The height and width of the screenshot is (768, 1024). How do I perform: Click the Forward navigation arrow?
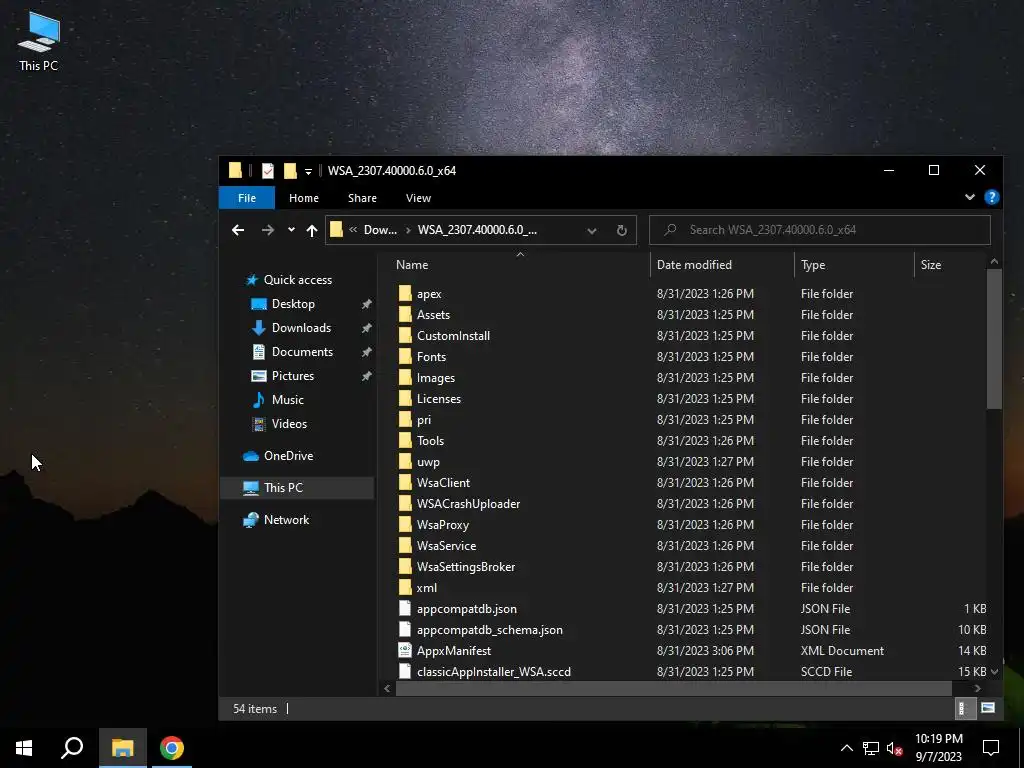268,230
